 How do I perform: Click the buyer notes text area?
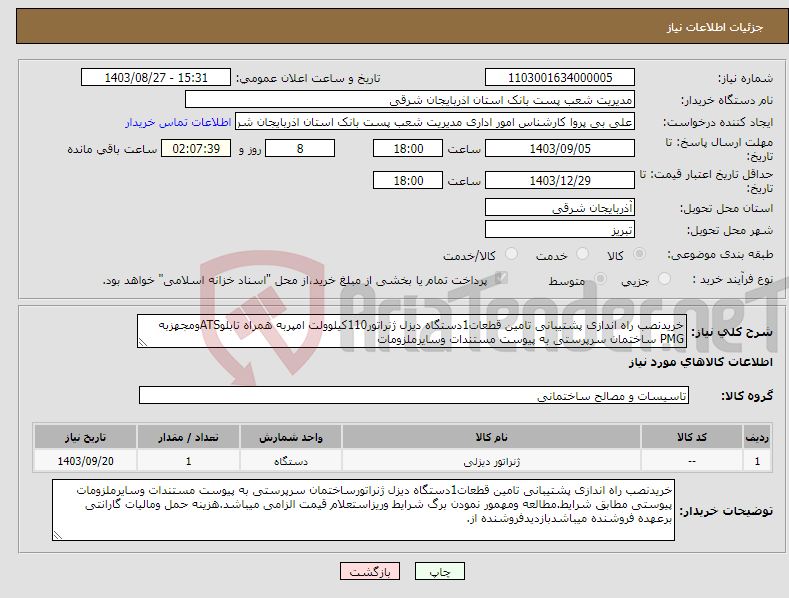point(363,510)
